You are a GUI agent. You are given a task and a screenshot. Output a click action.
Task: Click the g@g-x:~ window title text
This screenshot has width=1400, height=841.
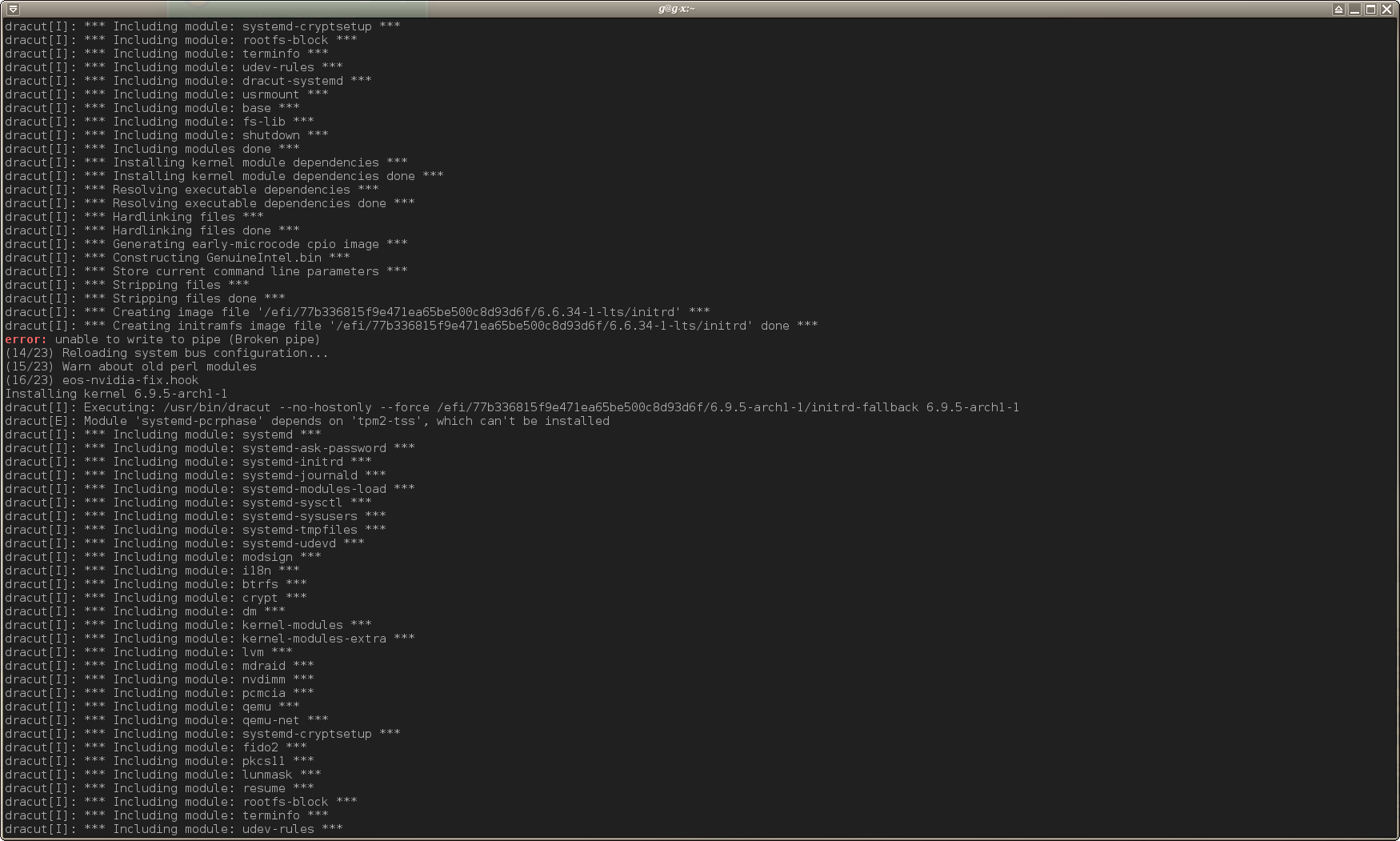click(677, 9)
